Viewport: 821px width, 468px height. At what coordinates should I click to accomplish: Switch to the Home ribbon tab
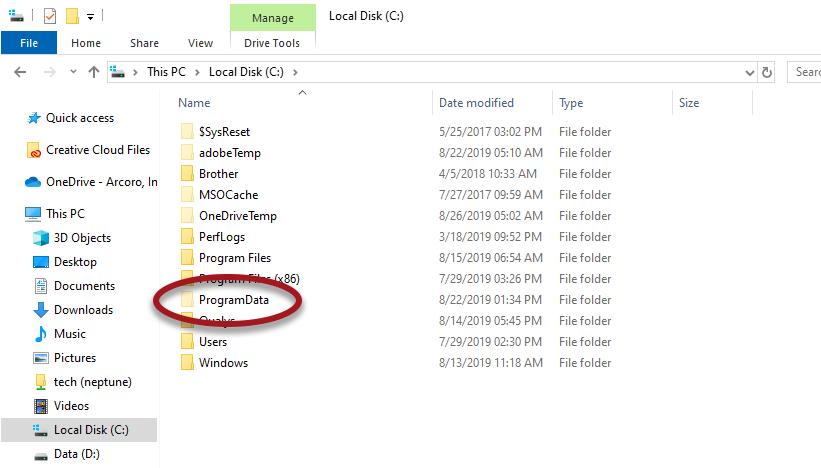(86, 43)
